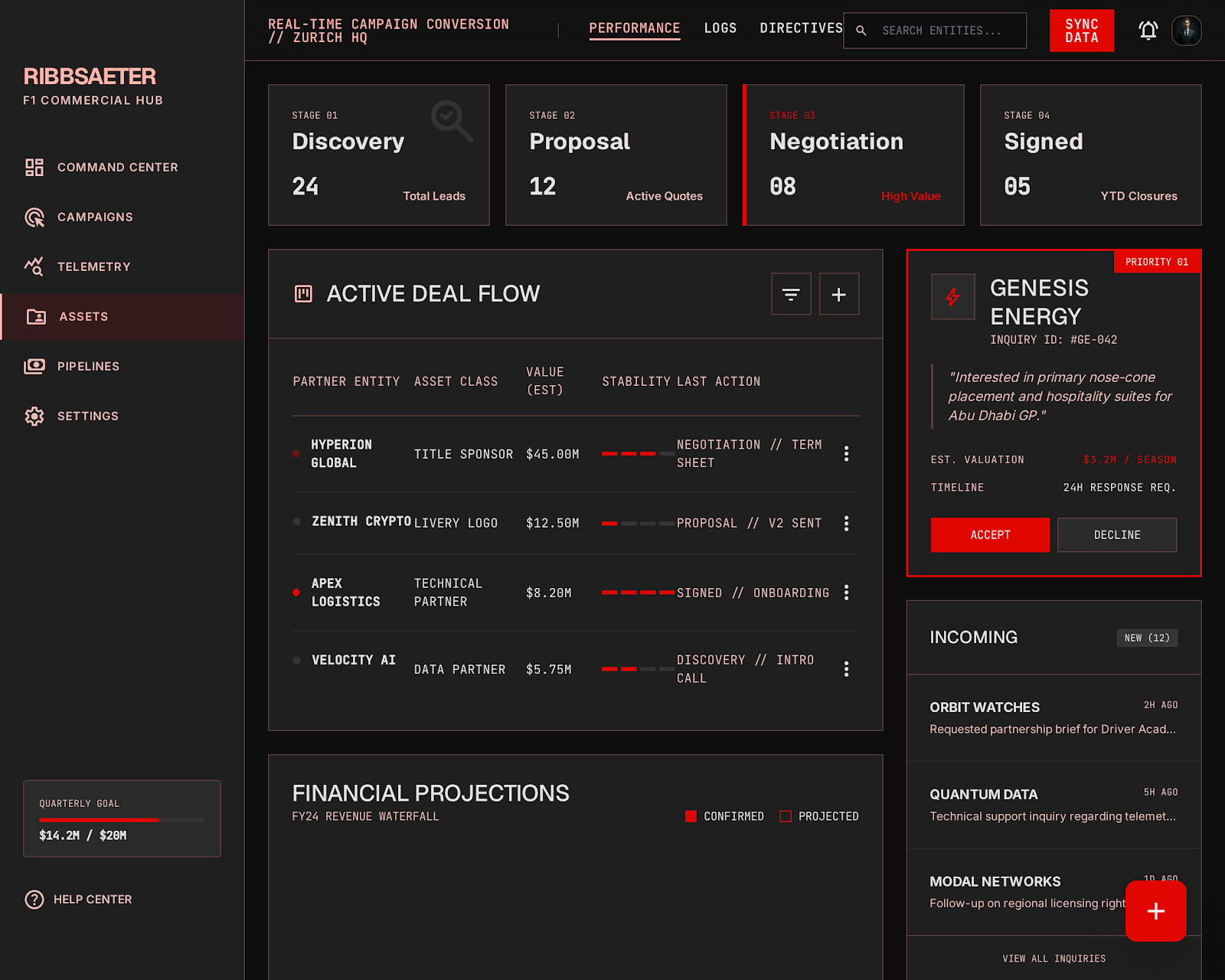This screenshot has width=1225, height=980.
Task: Click the Assets folder icon
Action: pos(37,316)
